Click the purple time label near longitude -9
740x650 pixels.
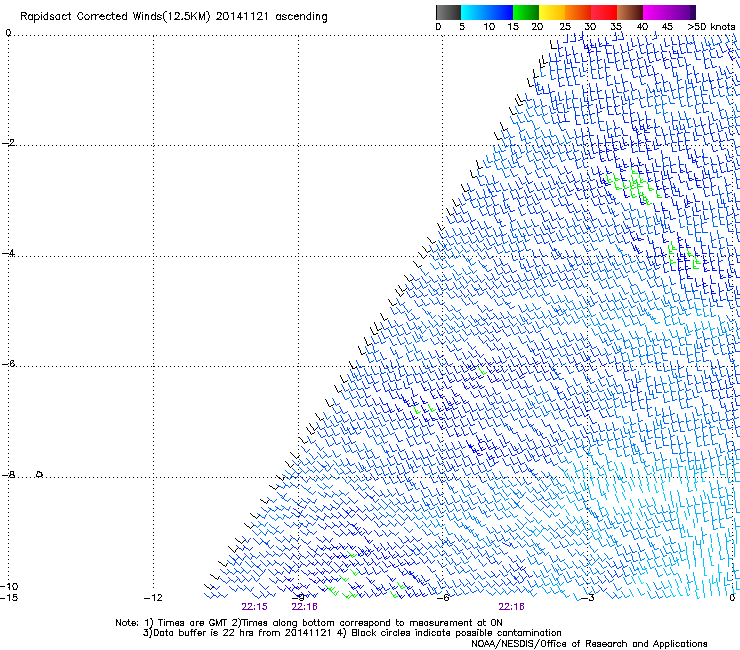pos(304,607)
